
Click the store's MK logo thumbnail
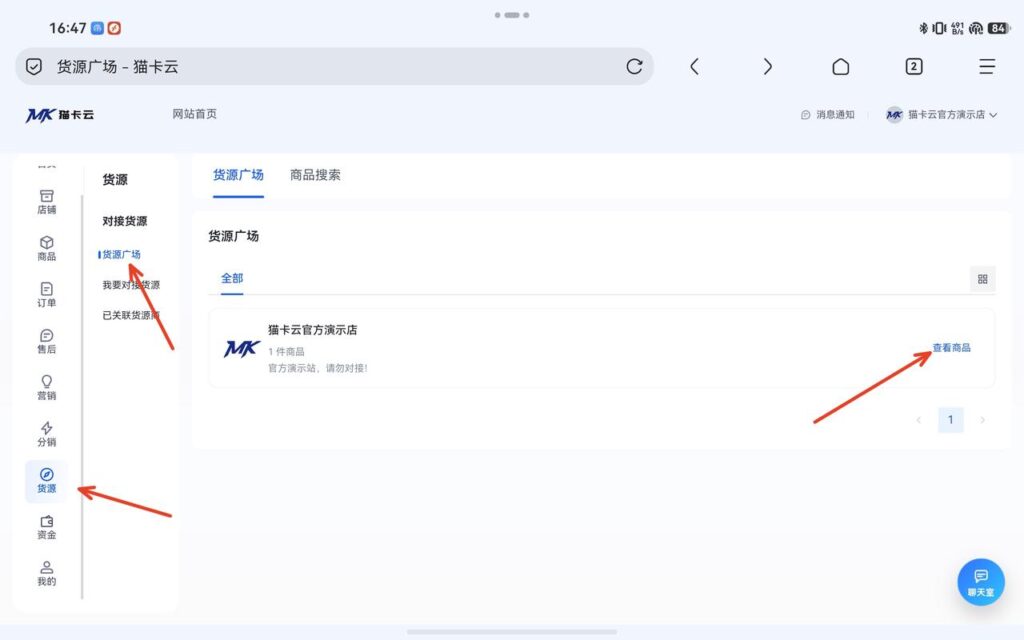pyautogui.click(x=242, y=349)
